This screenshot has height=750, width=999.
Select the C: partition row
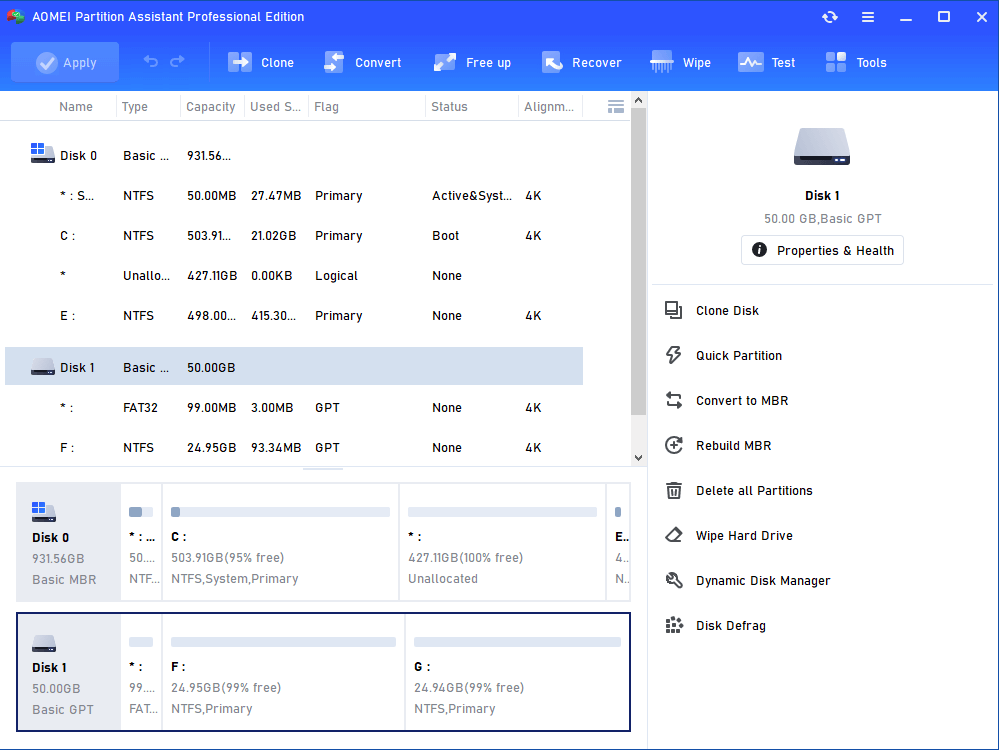point(294,236)
